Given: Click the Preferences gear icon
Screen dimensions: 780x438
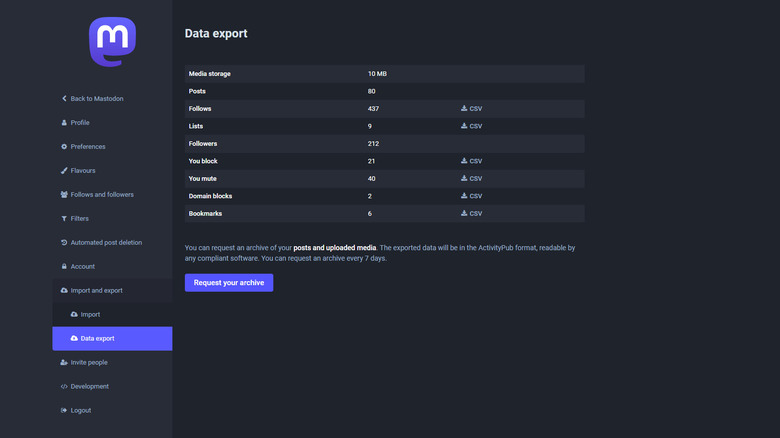Looking at the screenshot, I should (64, 146).
